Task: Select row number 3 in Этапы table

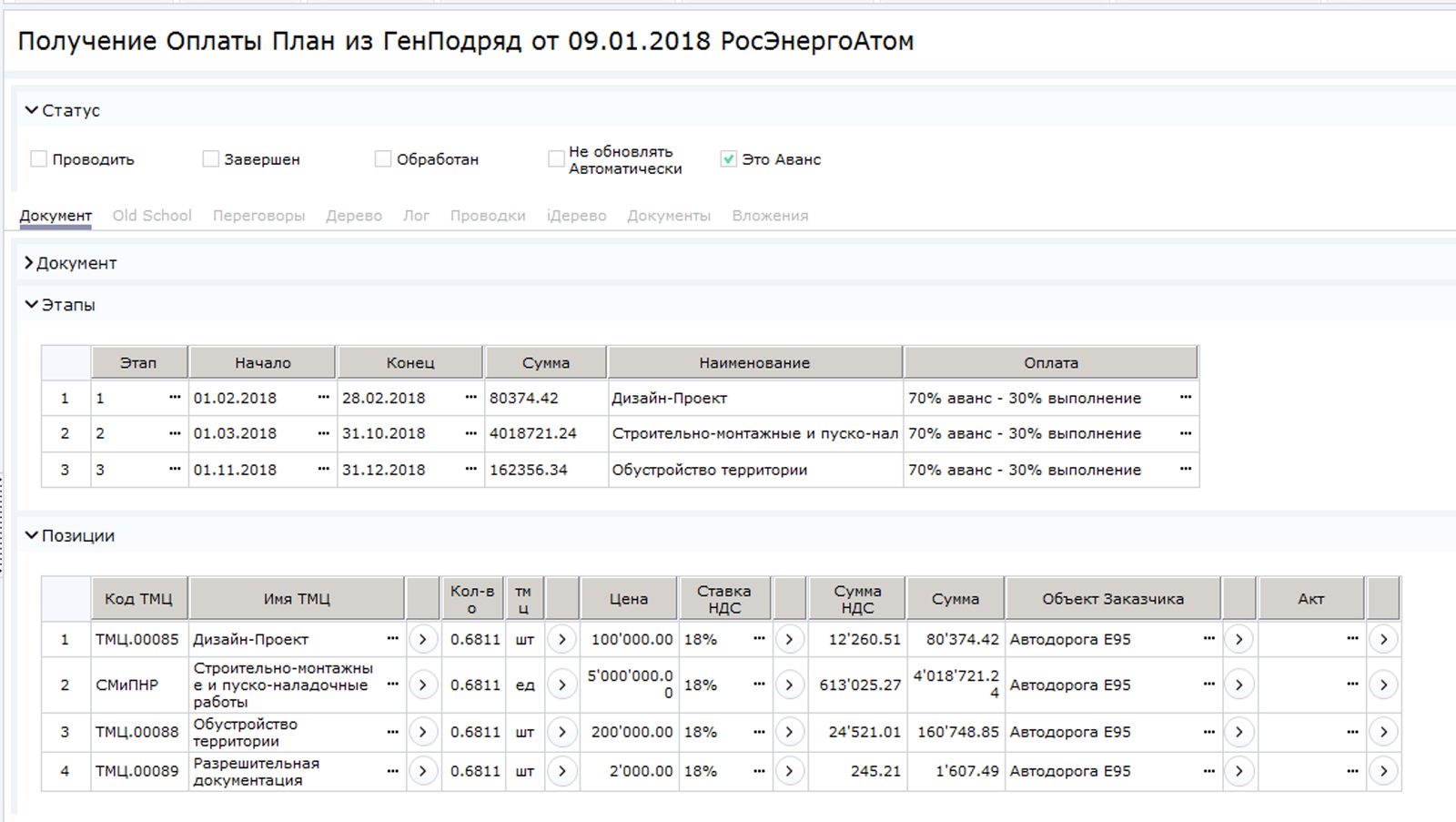Action: coord(65,470)
